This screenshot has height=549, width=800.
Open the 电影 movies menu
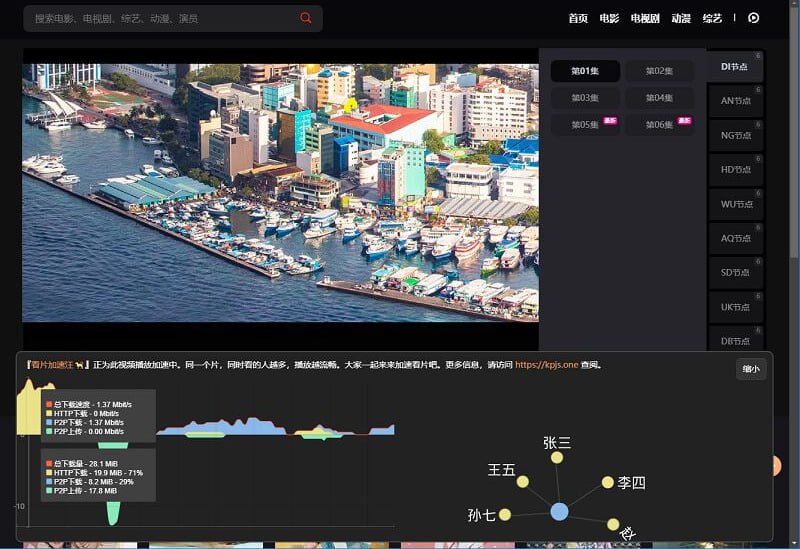[x=609, y=18]
